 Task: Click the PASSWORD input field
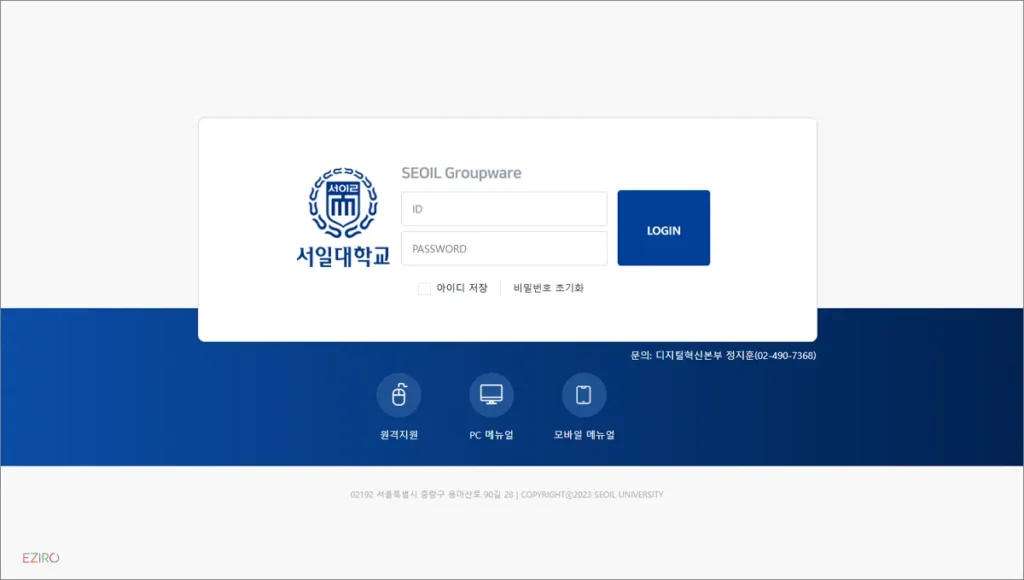click(x=504, y=248)
